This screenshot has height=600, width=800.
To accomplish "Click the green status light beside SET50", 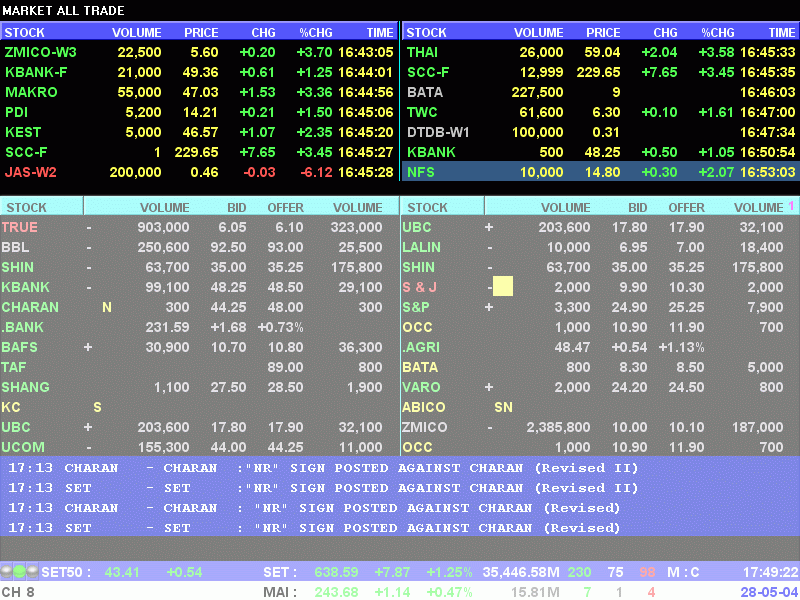I will [19, 571].
